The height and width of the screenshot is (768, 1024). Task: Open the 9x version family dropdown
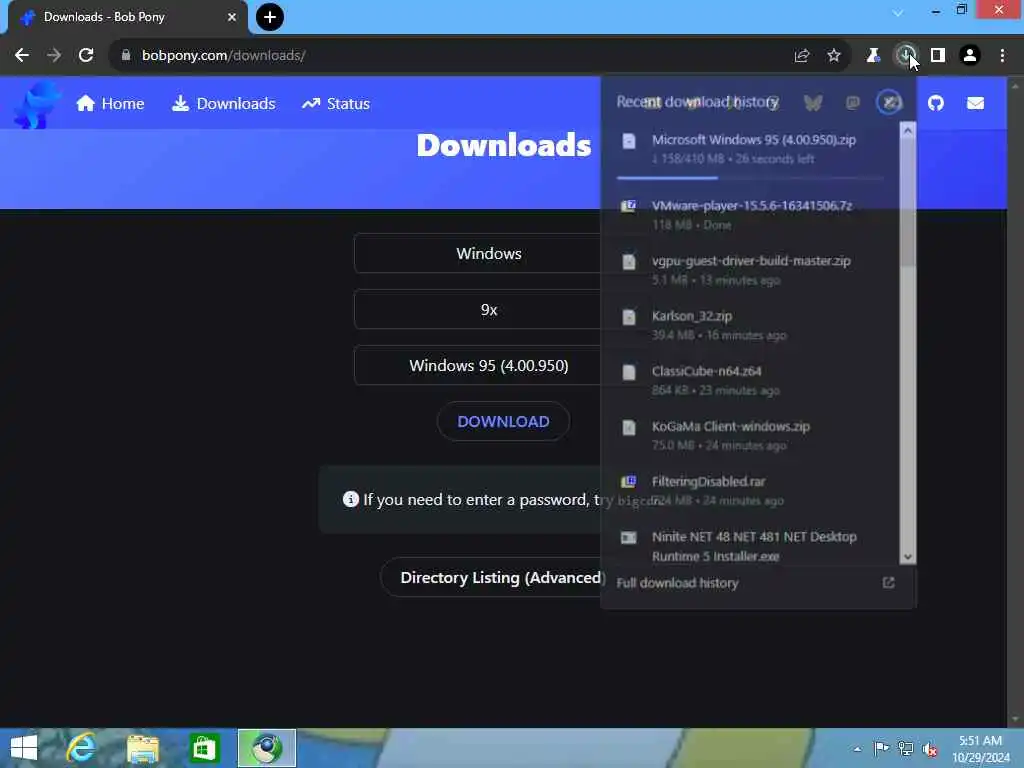(x=488, y=310)
